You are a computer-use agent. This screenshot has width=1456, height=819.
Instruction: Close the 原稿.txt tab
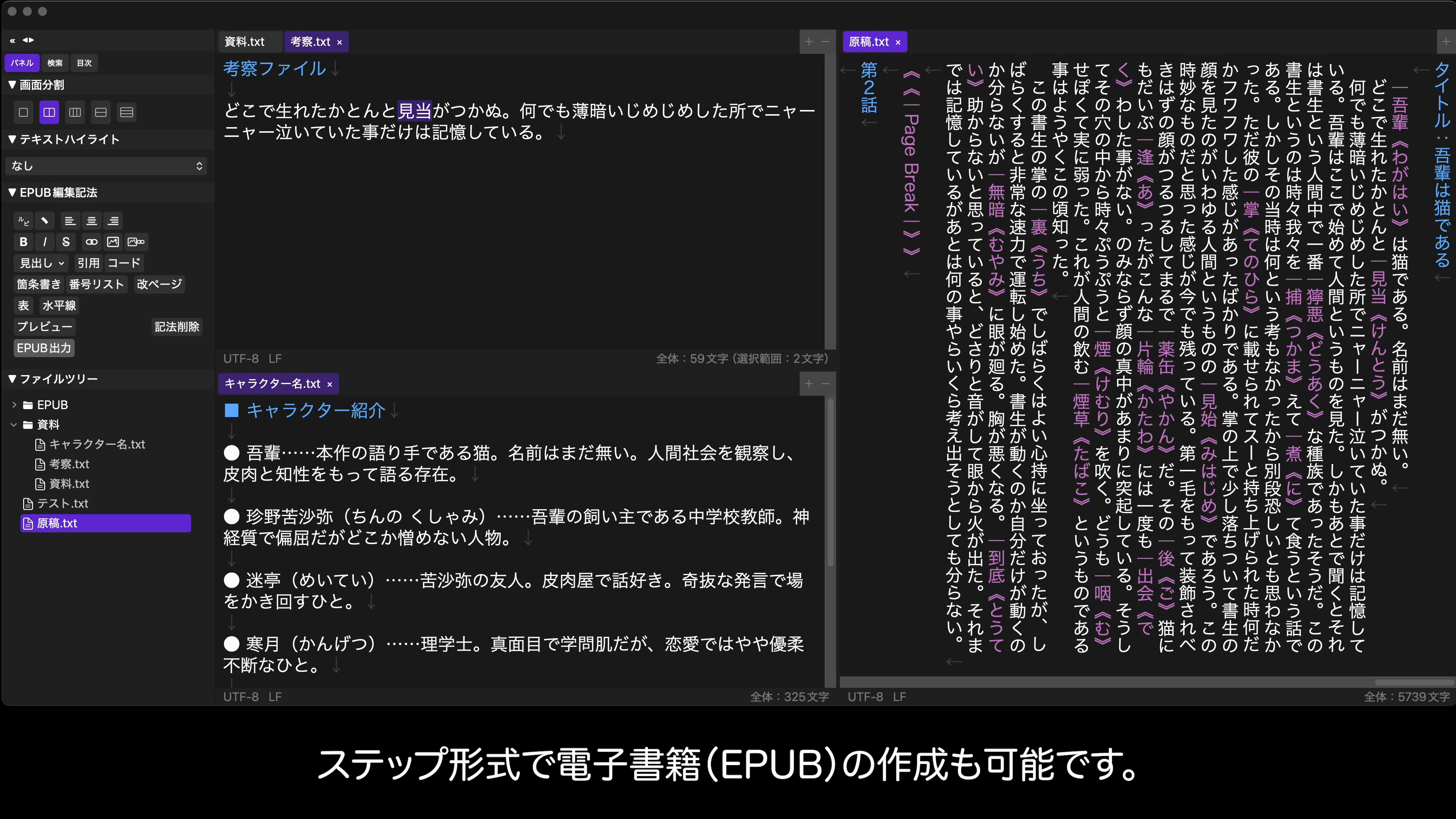pos(897,42)
